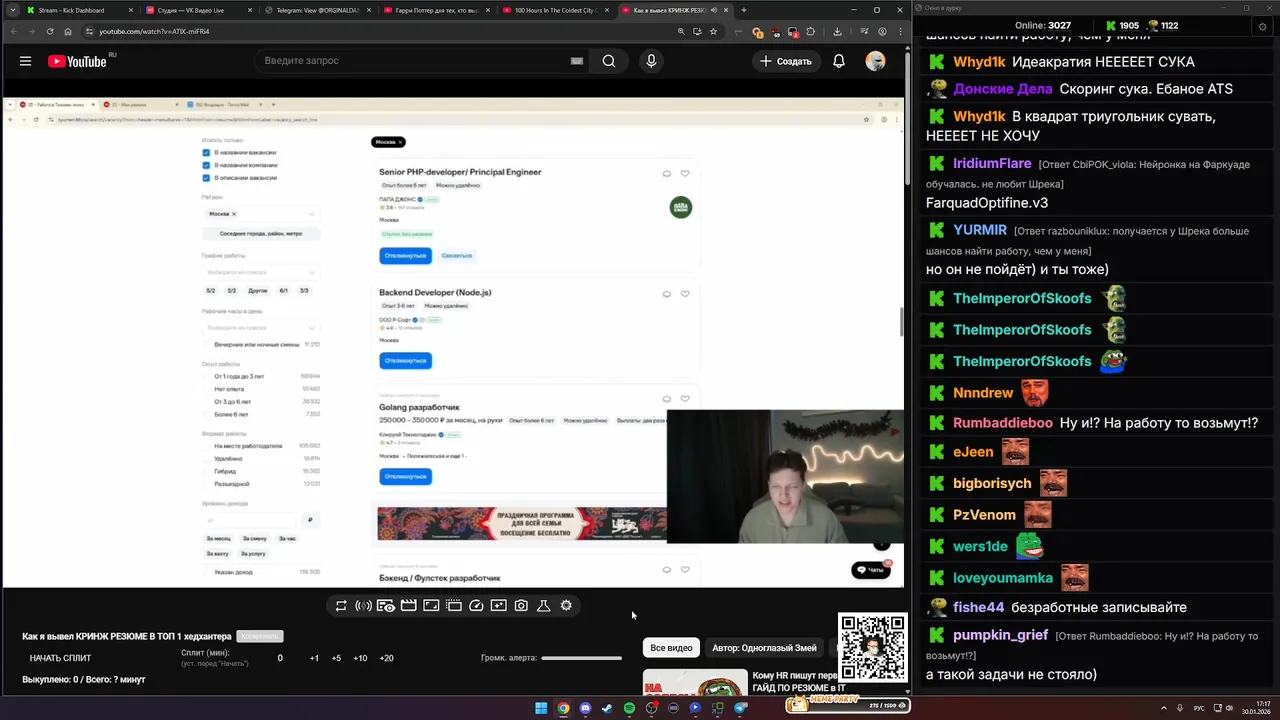Open YouTube notifications bell
1280x720 pixels.
[x=839, y=61]
